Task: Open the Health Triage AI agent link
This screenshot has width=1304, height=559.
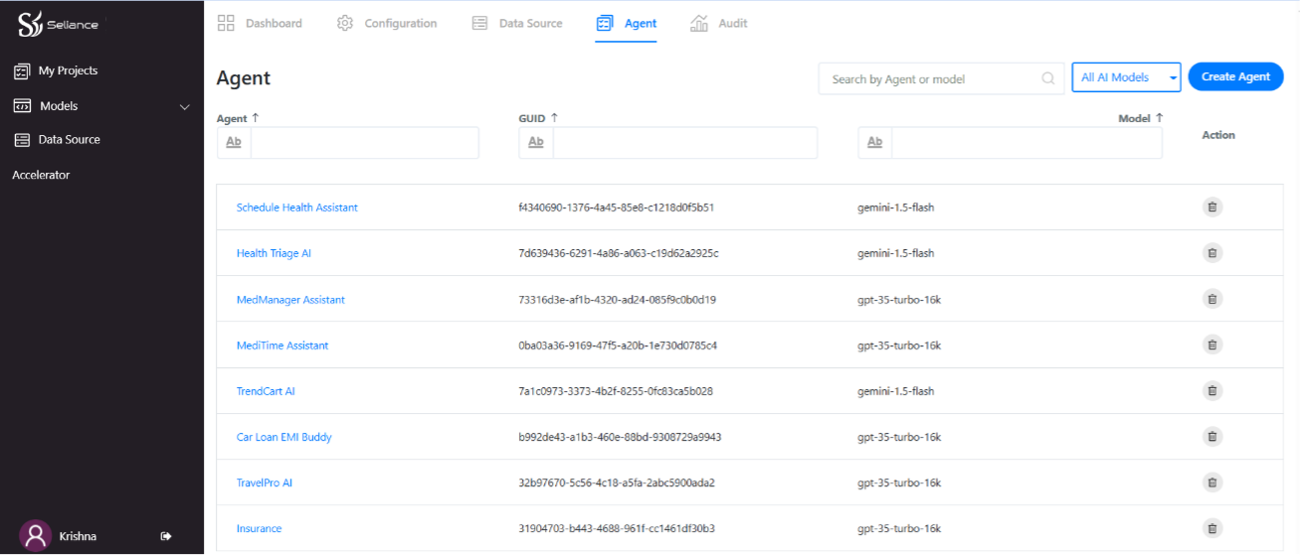Action: point(273,253)
